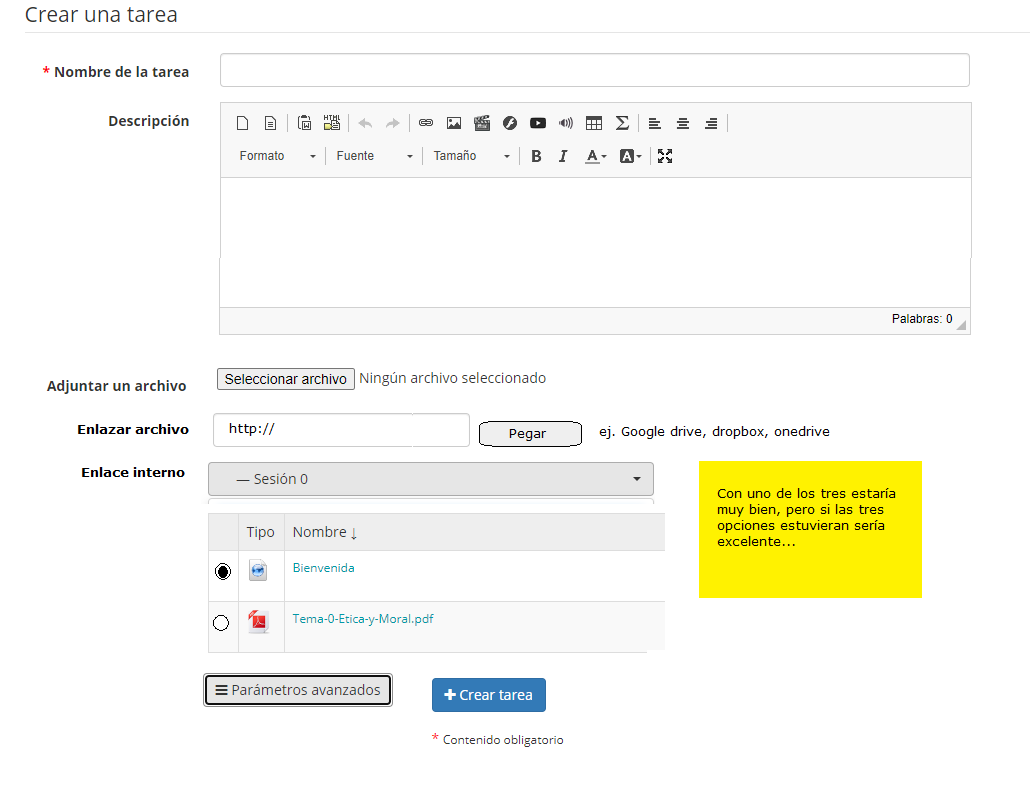Insert Flash content icon

pyautogui.click(x=510, y=123)
